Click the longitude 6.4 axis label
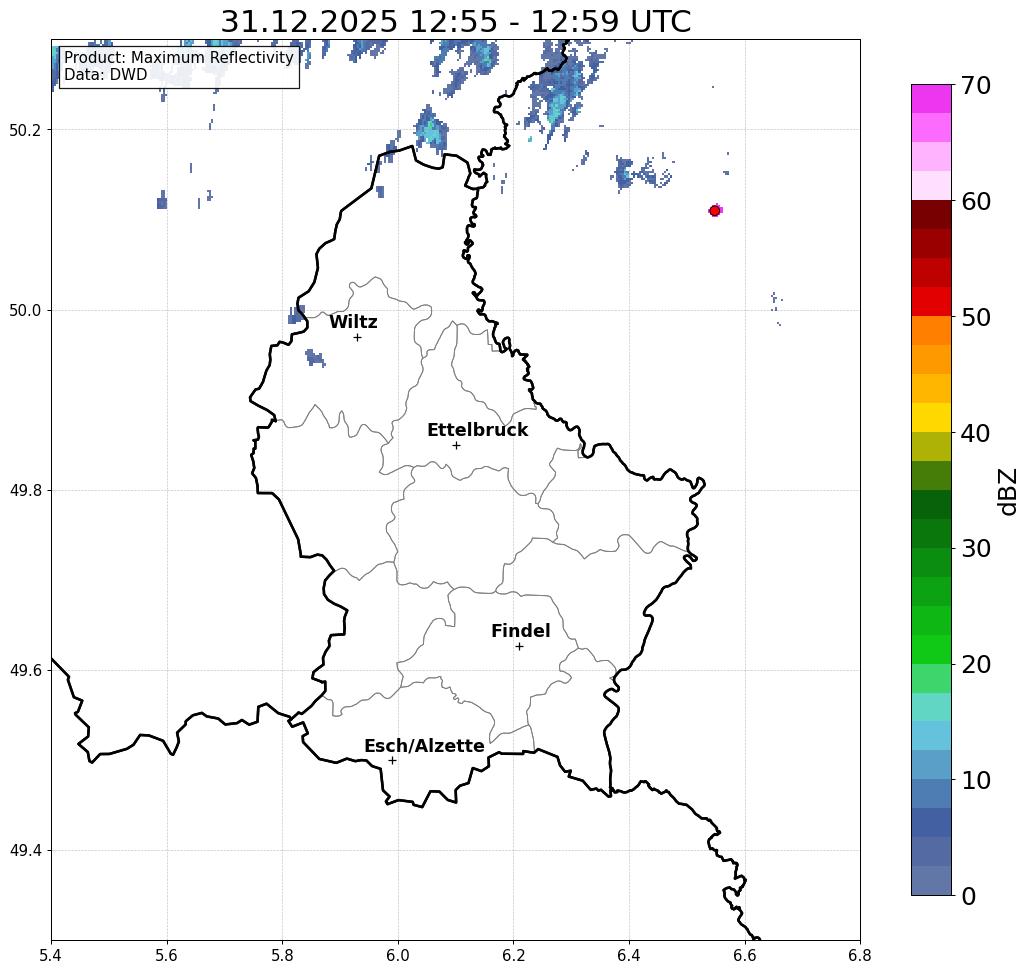The width and height of the screenshot is (1029, 973). 629,955
